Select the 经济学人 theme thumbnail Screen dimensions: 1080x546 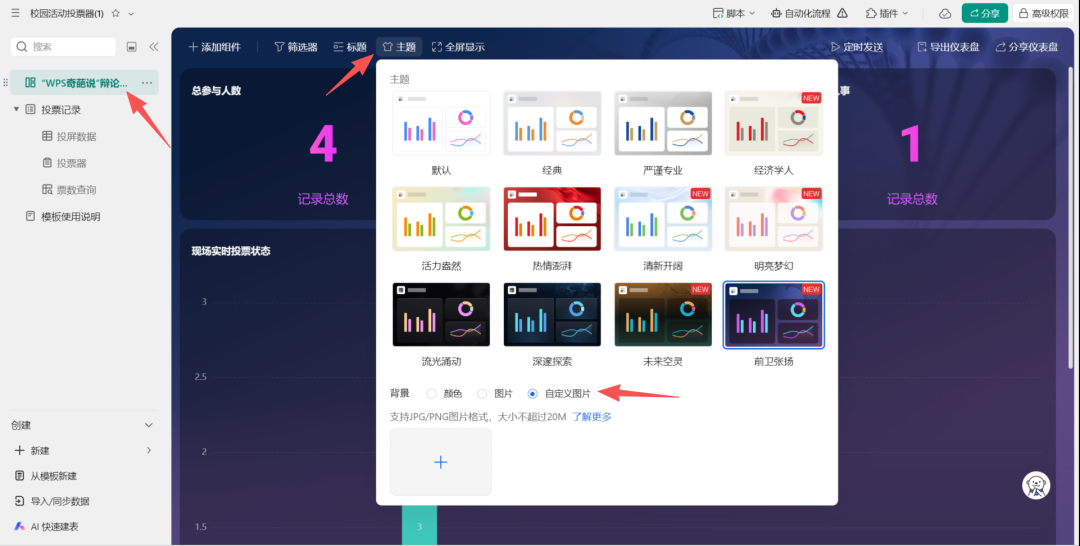point(774,123)
